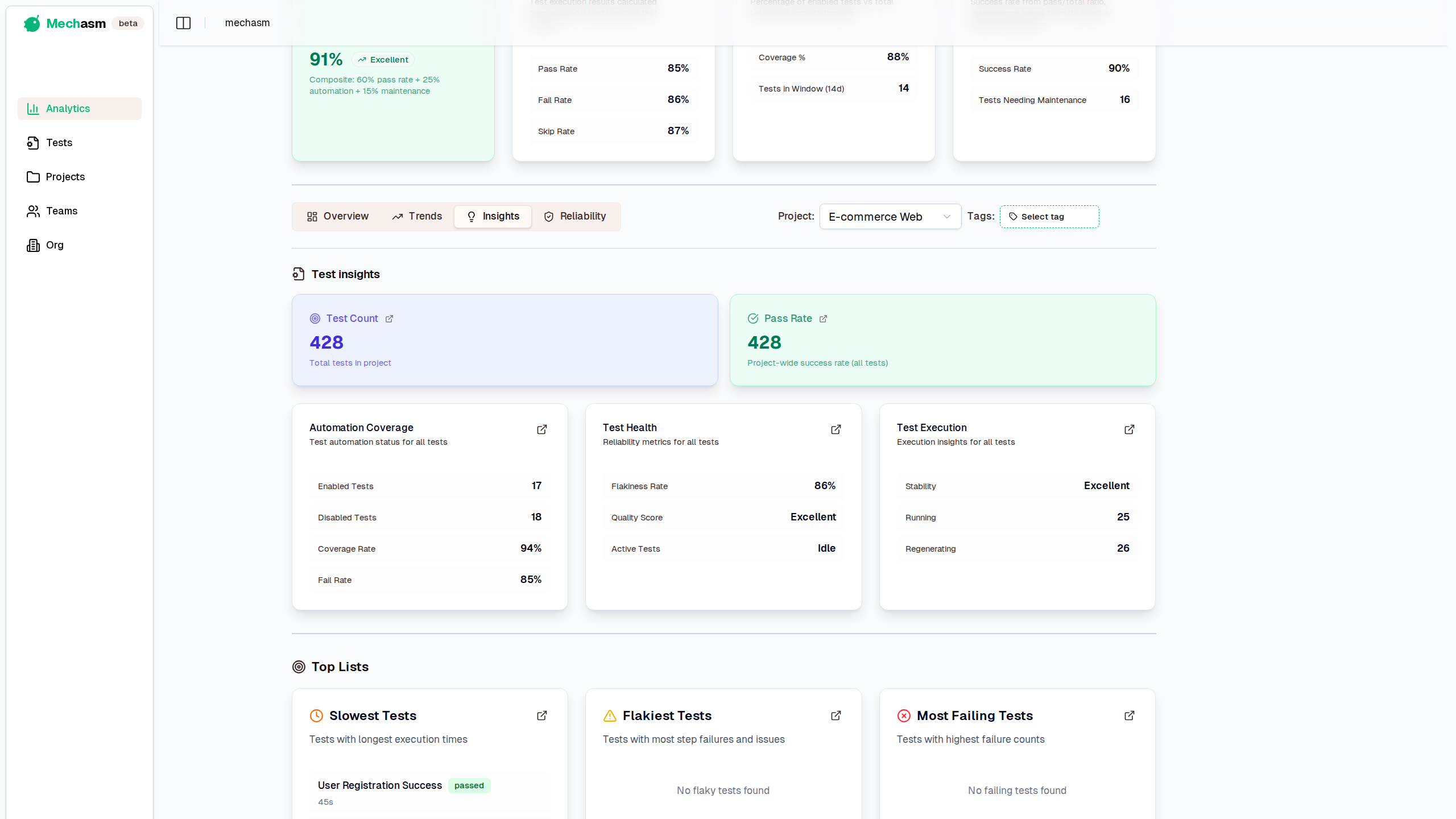Click the passed badge on User Registration Success
The width and height of the screenshot is (1456, 819).
pyautogui.click(x=469, y=785)
